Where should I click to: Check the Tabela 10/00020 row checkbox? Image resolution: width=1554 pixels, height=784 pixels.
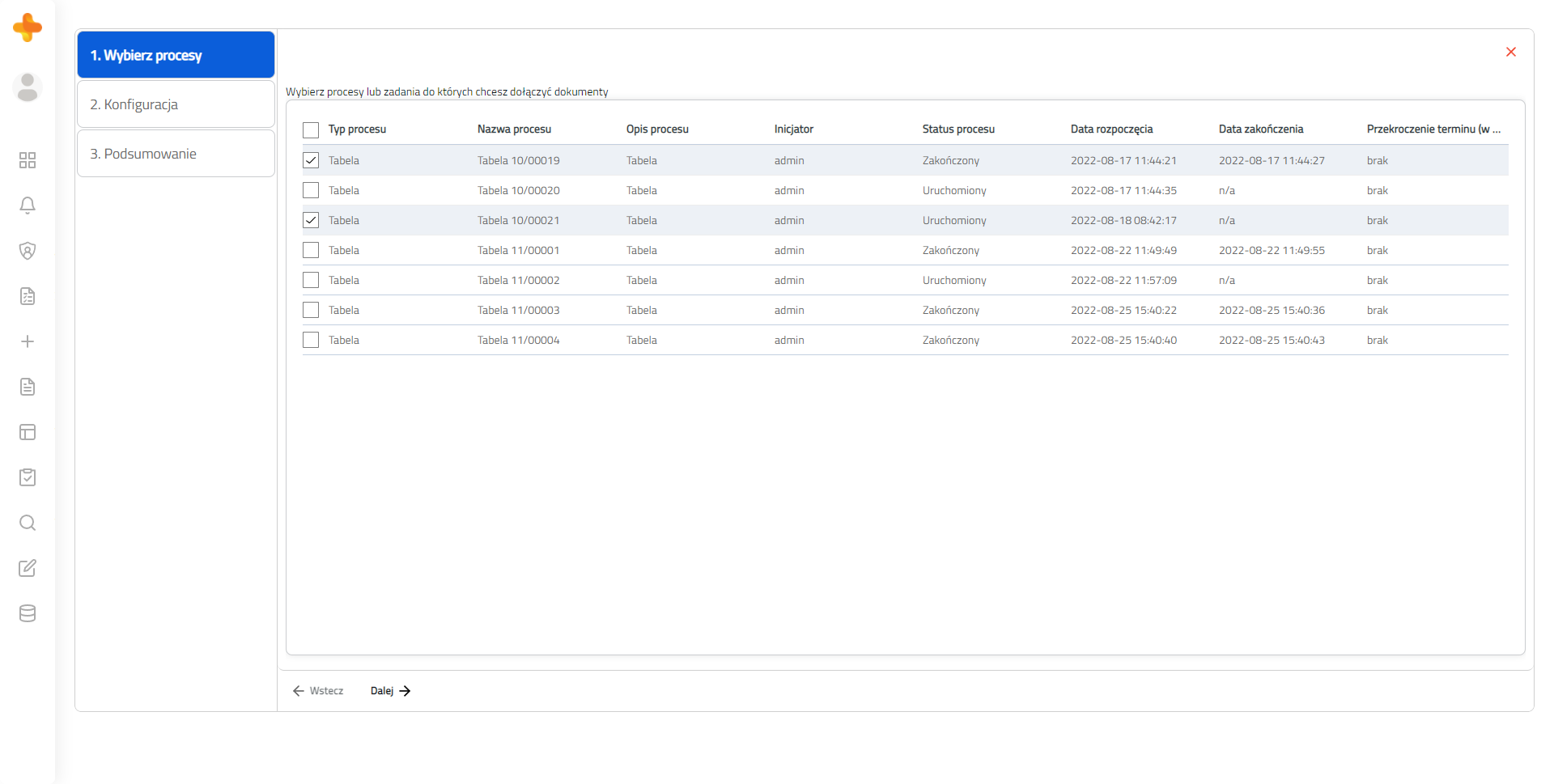[311, 190]
